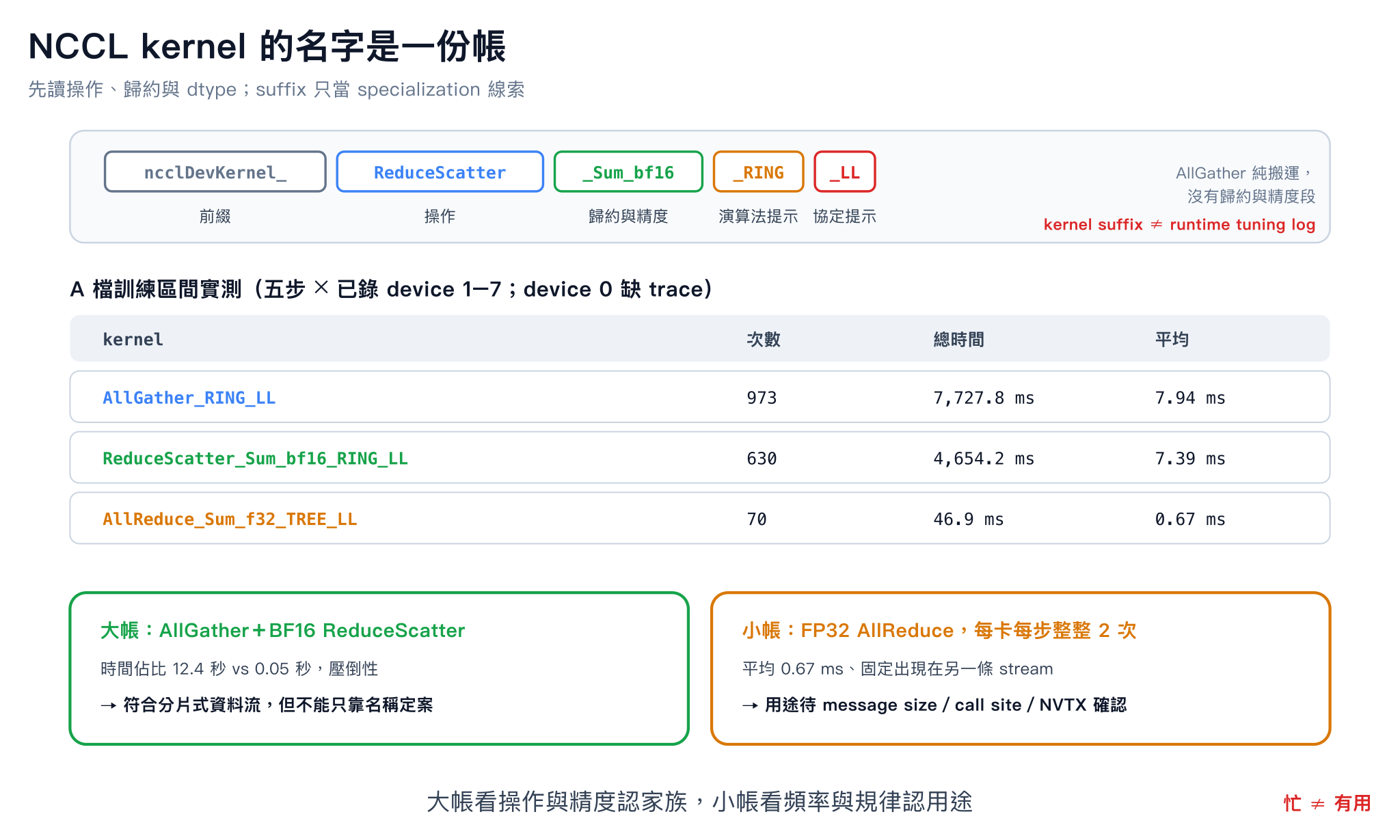Click average 0.67 ms in the AllReduce row
1400x840 pixels.
click(x=1190, y=519)
